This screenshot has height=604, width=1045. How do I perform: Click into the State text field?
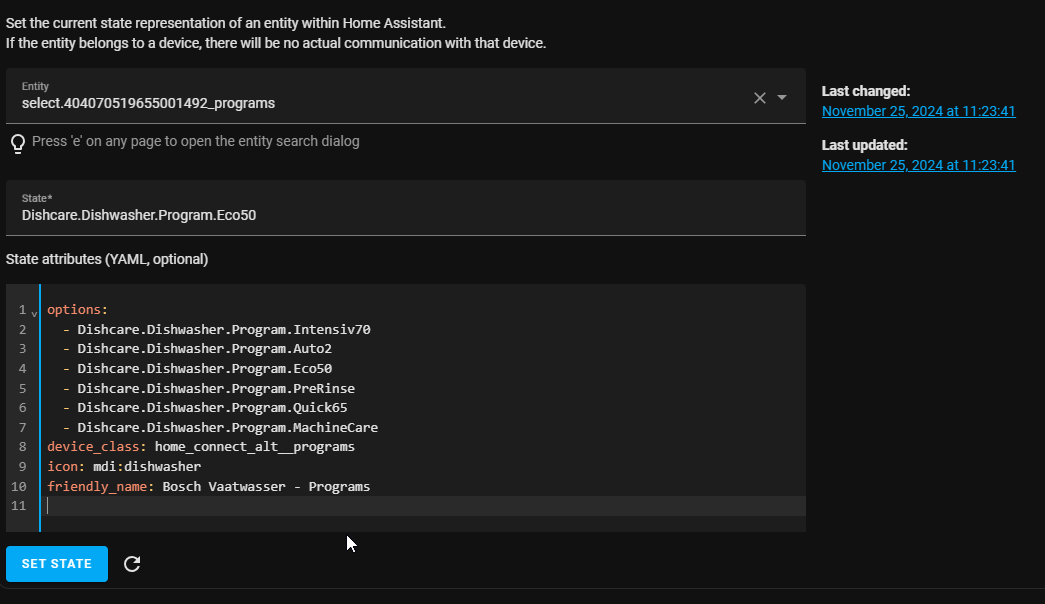coord(400,214)
